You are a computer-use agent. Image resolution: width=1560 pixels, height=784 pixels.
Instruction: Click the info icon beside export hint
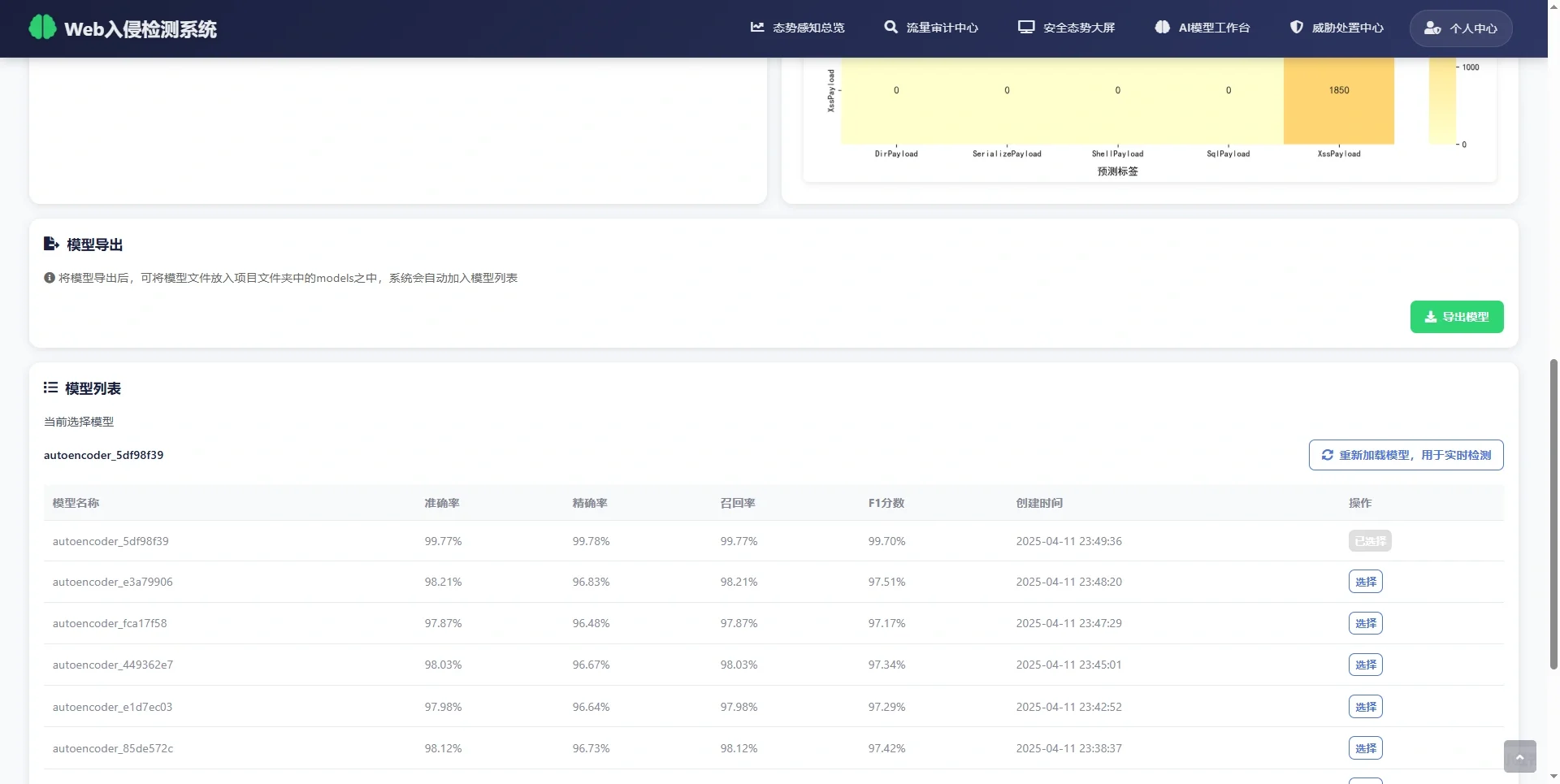[x=50, y=278]
